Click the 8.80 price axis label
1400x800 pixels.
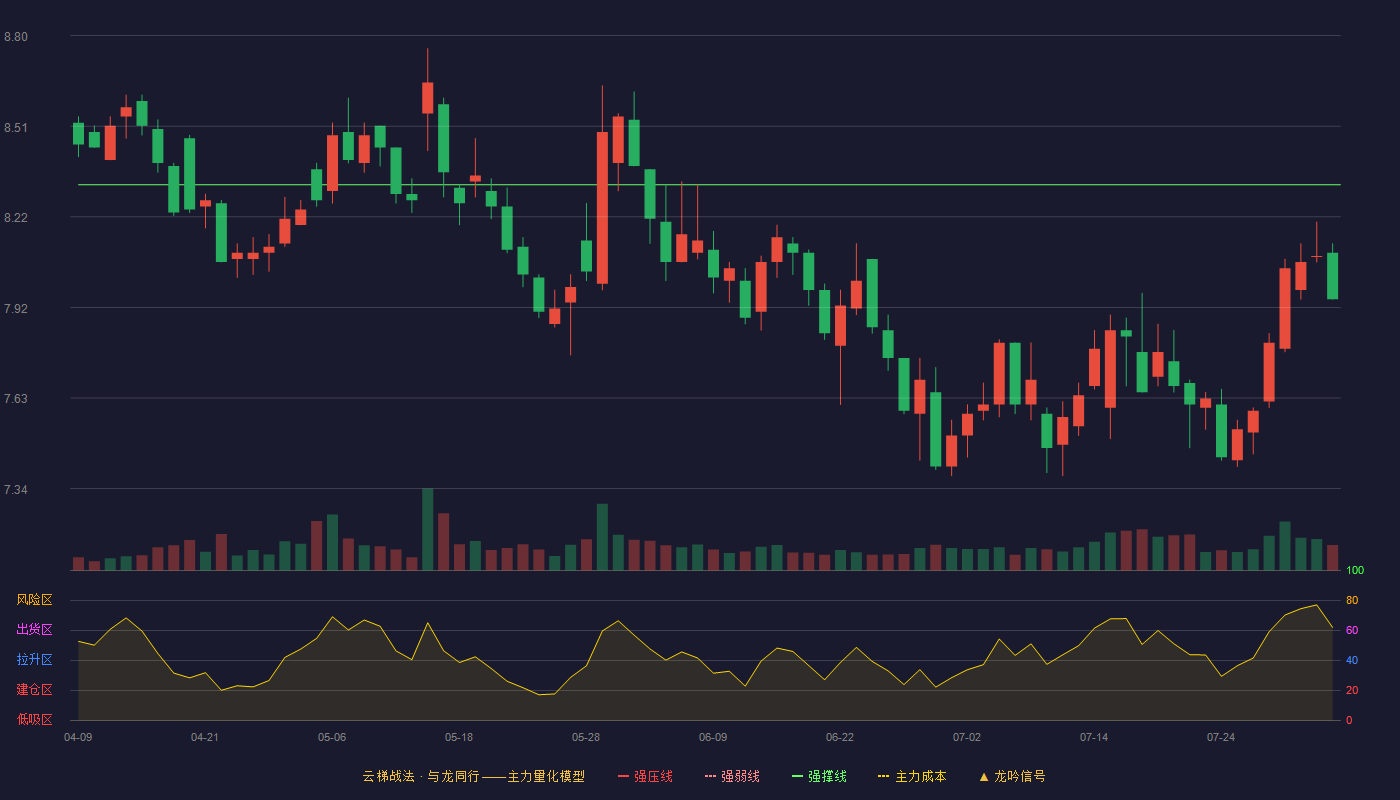(x=16, y=37)
